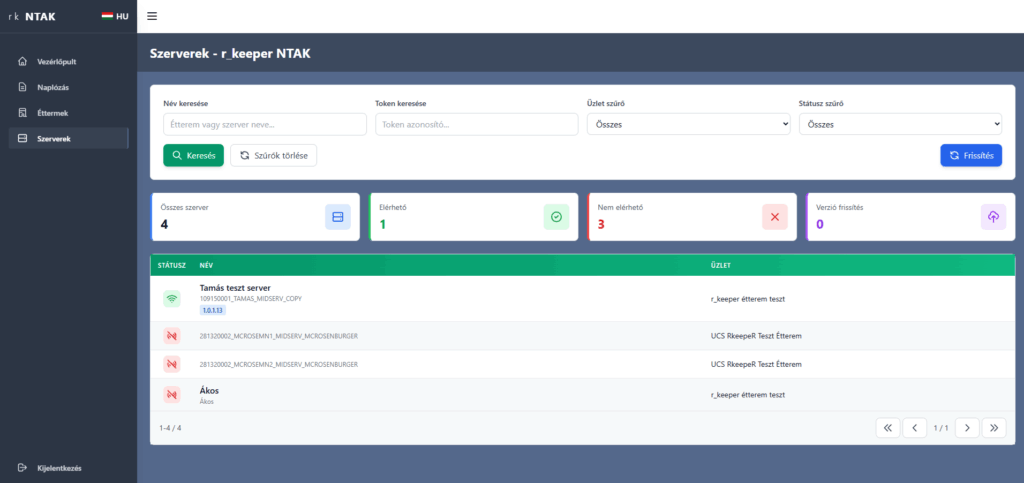Click the 1 / 1 page indicator
Screen dimensions: 1024x483
tap(941, 428)
